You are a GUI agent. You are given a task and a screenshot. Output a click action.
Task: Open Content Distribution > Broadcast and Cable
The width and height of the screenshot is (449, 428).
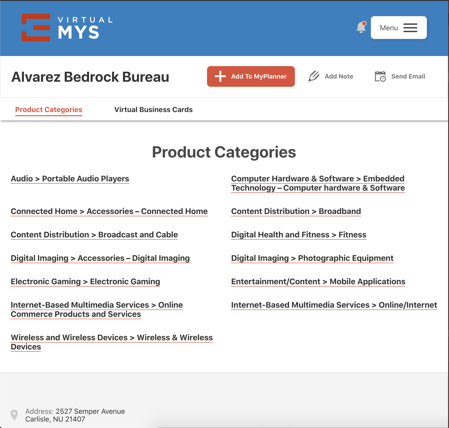(x=94, y=235)
